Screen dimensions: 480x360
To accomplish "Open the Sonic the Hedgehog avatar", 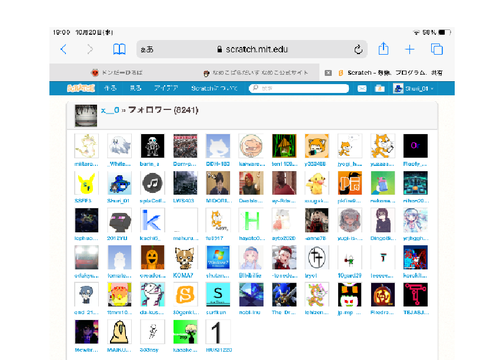I will click(x=284, y=295).
